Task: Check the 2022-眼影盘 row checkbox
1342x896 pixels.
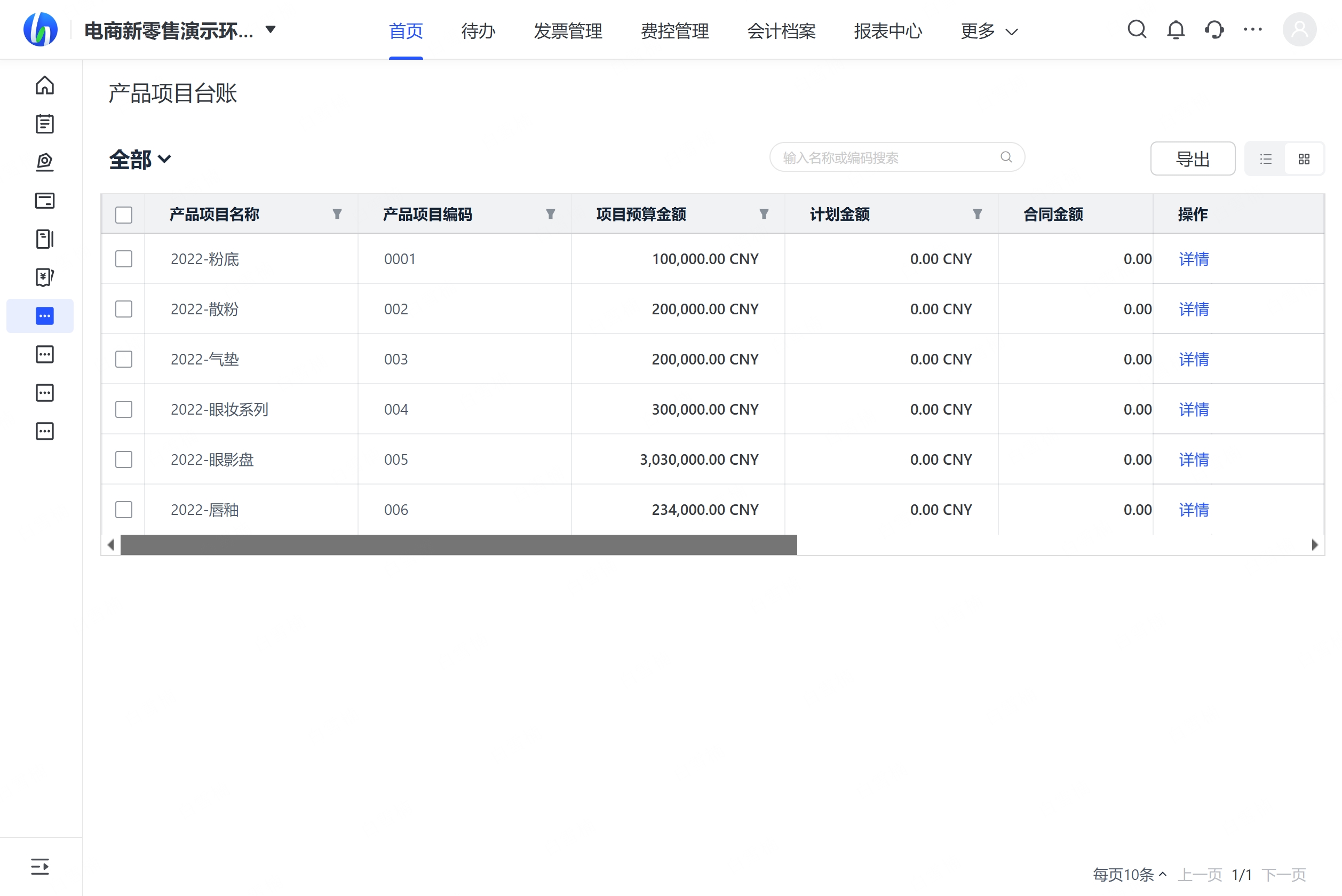Action: point(124,459)
